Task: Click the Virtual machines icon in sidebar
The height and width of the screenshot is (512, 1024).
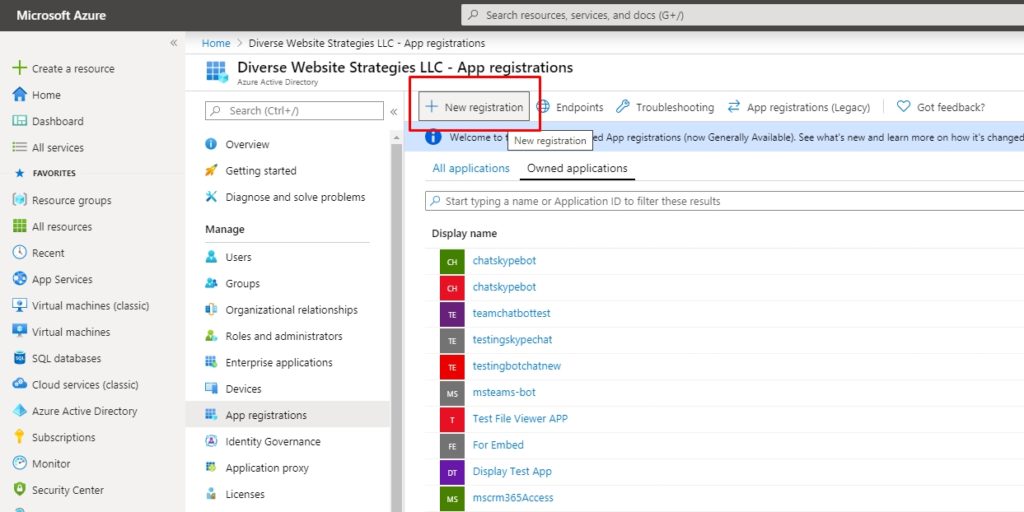Action: pos(20,331)
